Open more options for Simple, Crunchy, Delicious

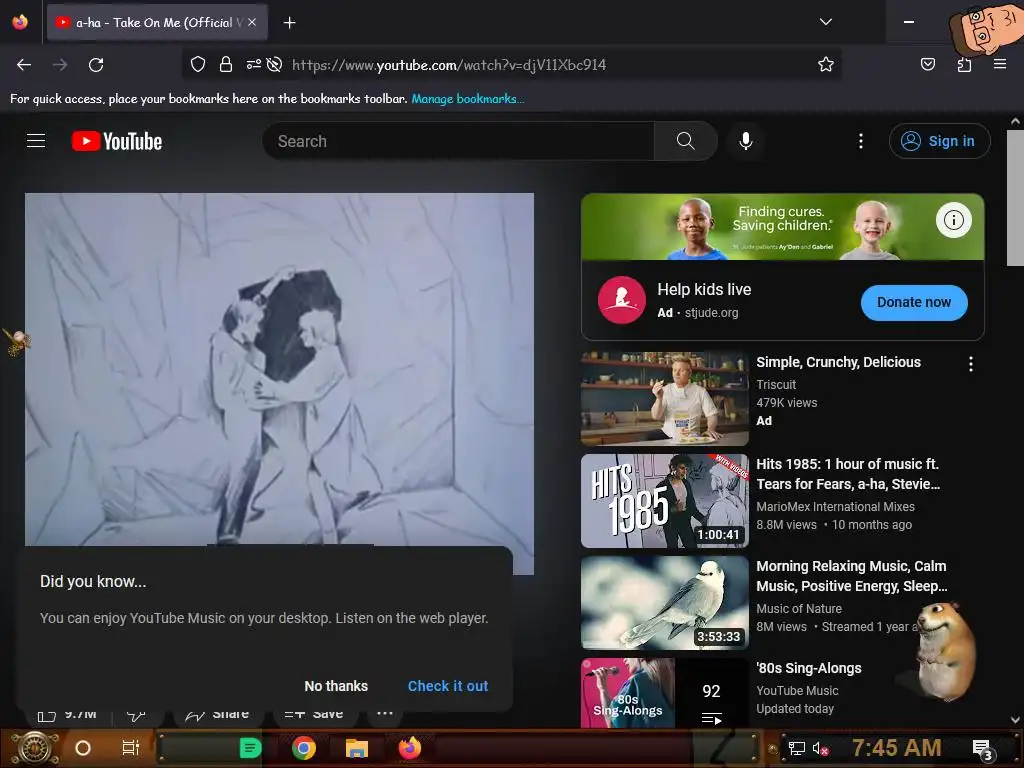pos(971,364)
